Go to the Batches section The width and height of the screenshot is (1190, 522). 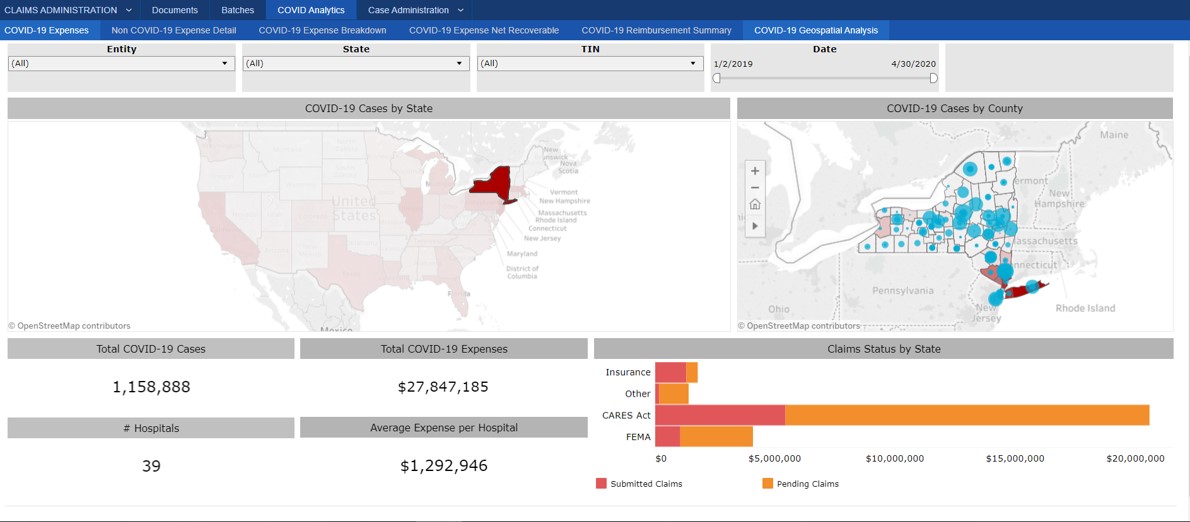[x=238, y=10]
